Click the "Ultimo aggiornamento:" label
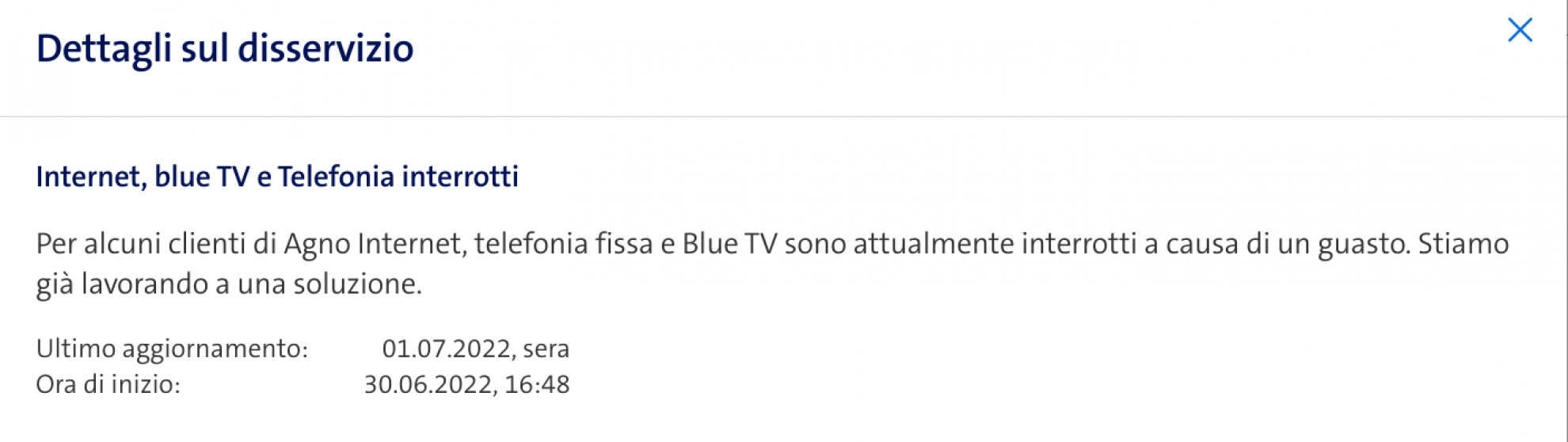1568x442 pixels. pyautogui.click(x=172, y=349)
